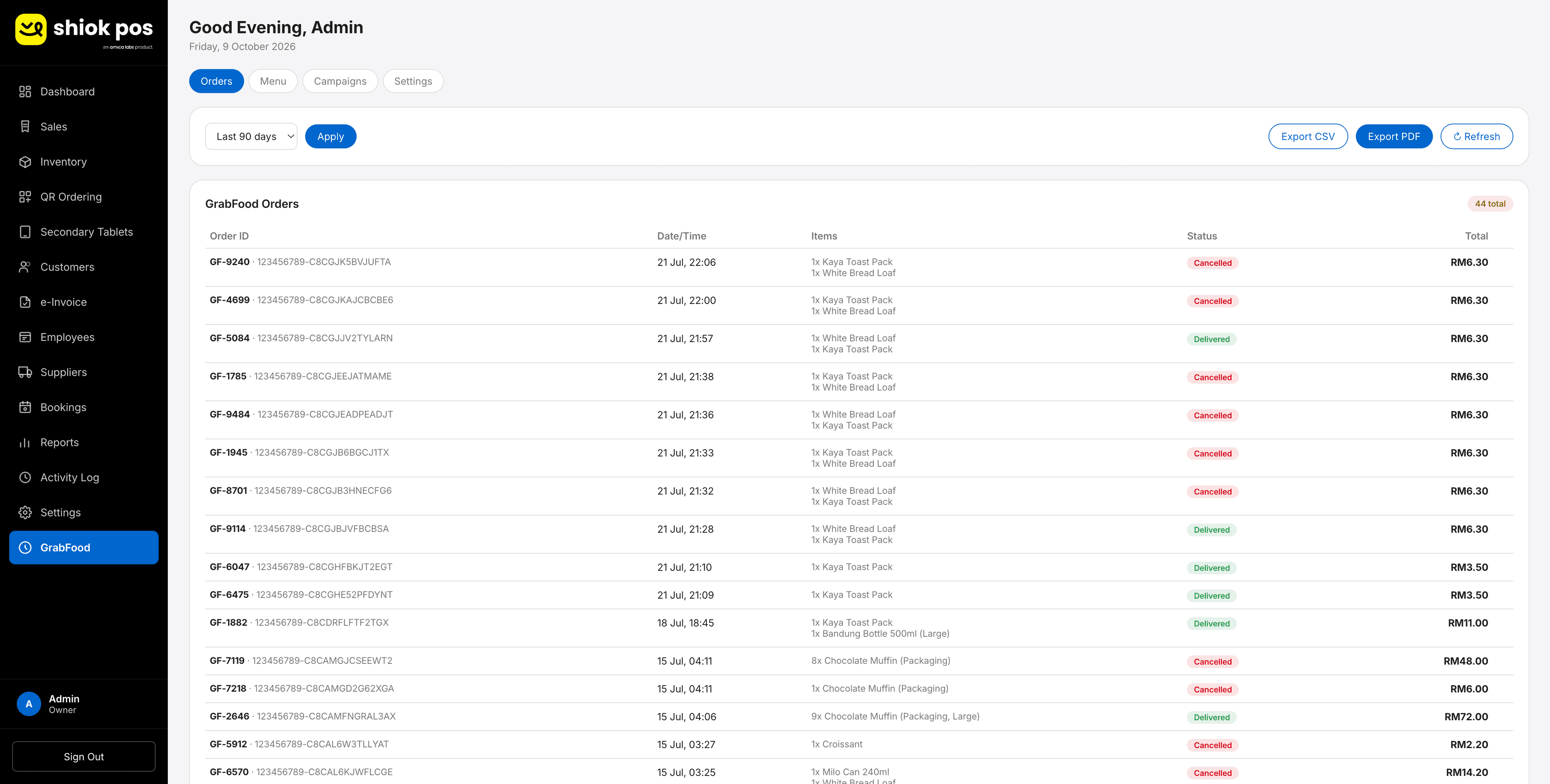Click the Bookings calendar icon
The width and height of the screenshot is (1550, 784).
point(25,408)
